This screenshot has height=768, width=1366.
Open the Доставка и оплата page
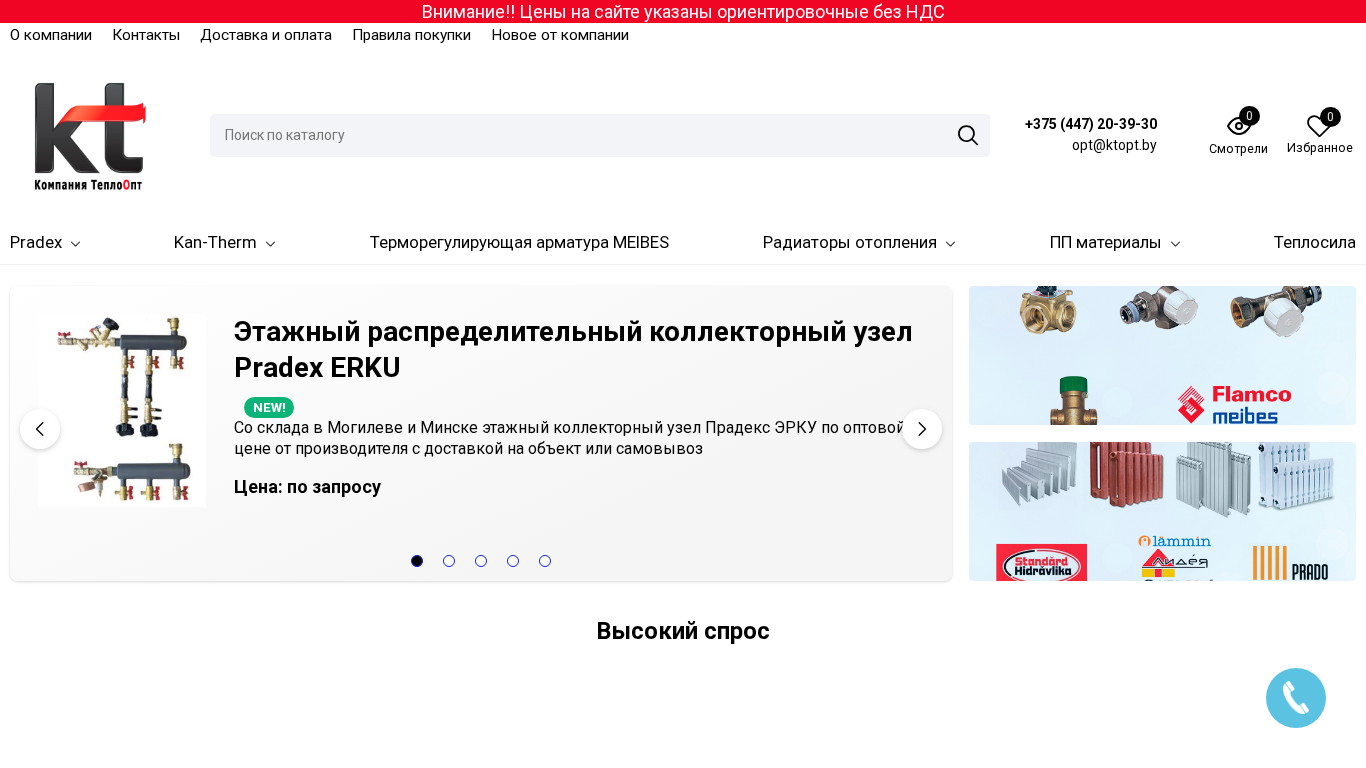[x=266, y=35]
